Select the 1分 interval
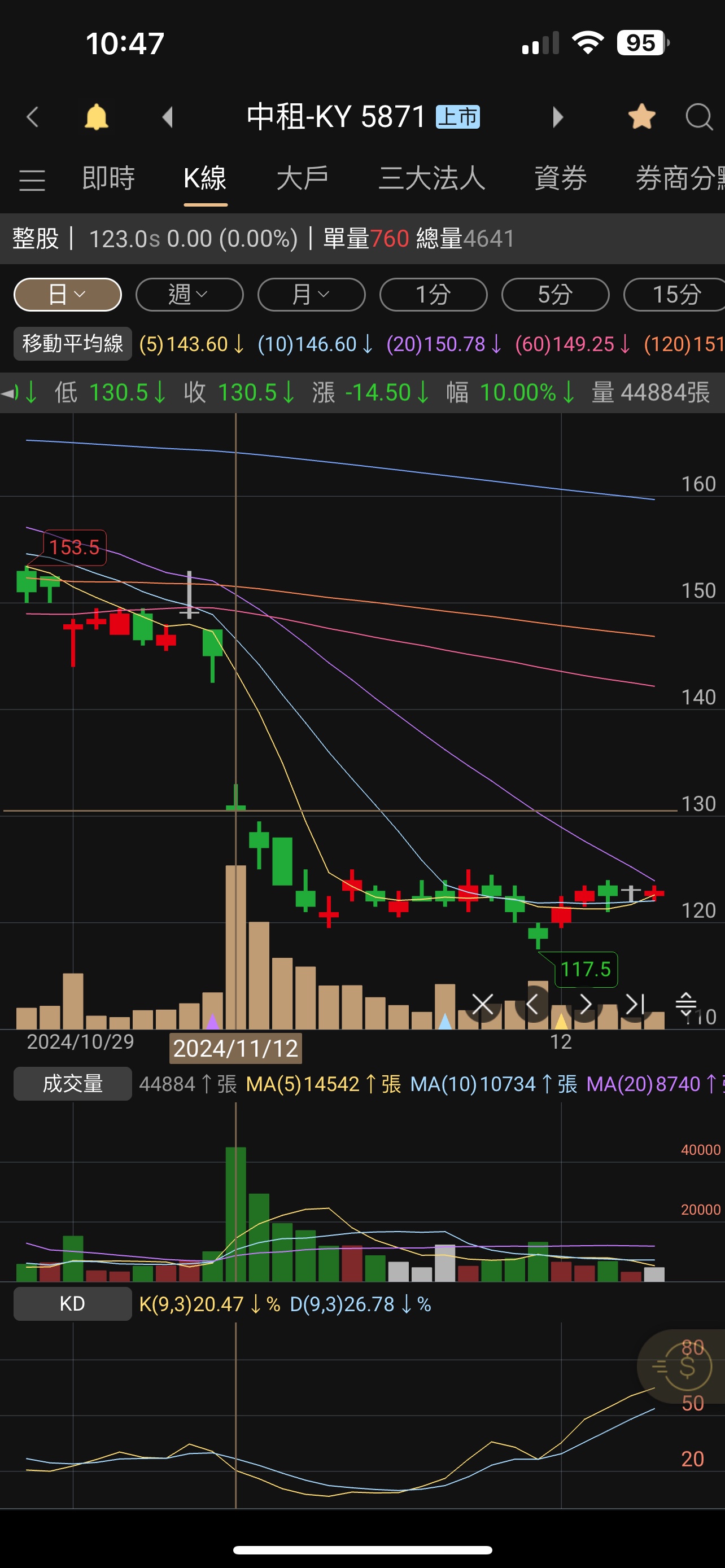725x1568 pixels. click(434, 295)
